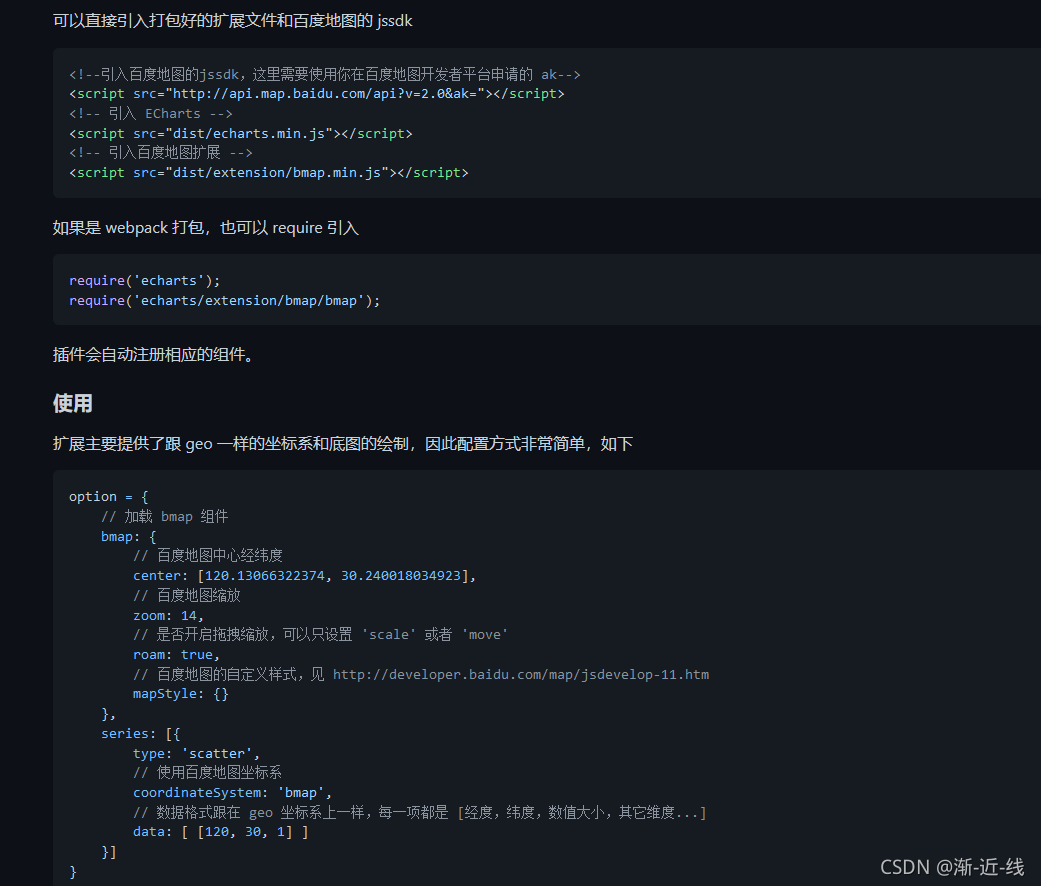The width and height of the screenshot is (1041, 886).
Task: Click the 'dist/echarts.min.js' script line
Action: click(240, 133)
